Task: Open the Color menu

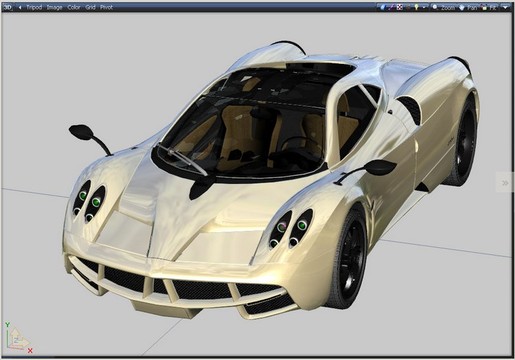Action: point(74,7)
